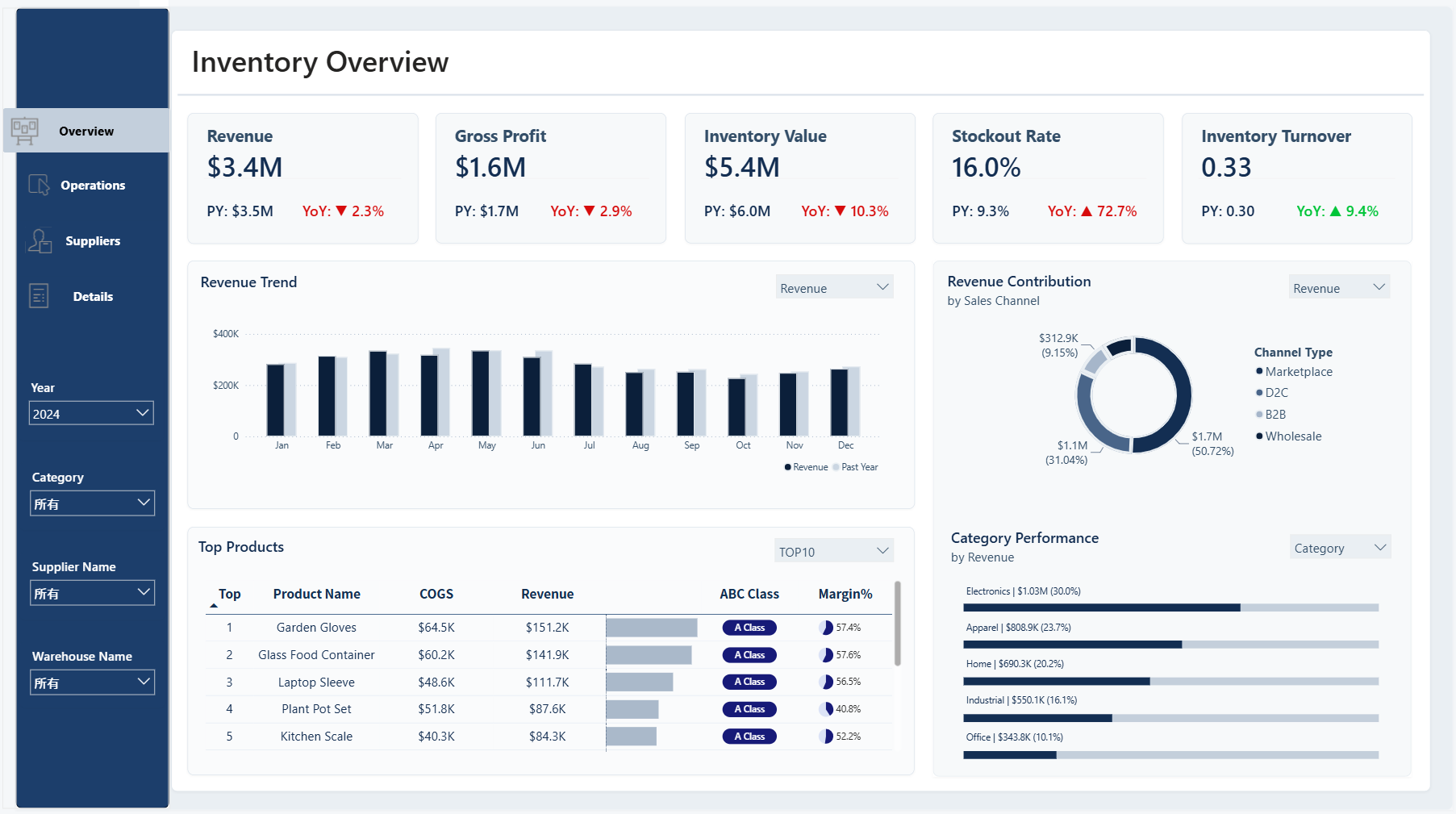Sort by the Margin% column header
Screen dimensions: 1456x814
pos(845,594)
